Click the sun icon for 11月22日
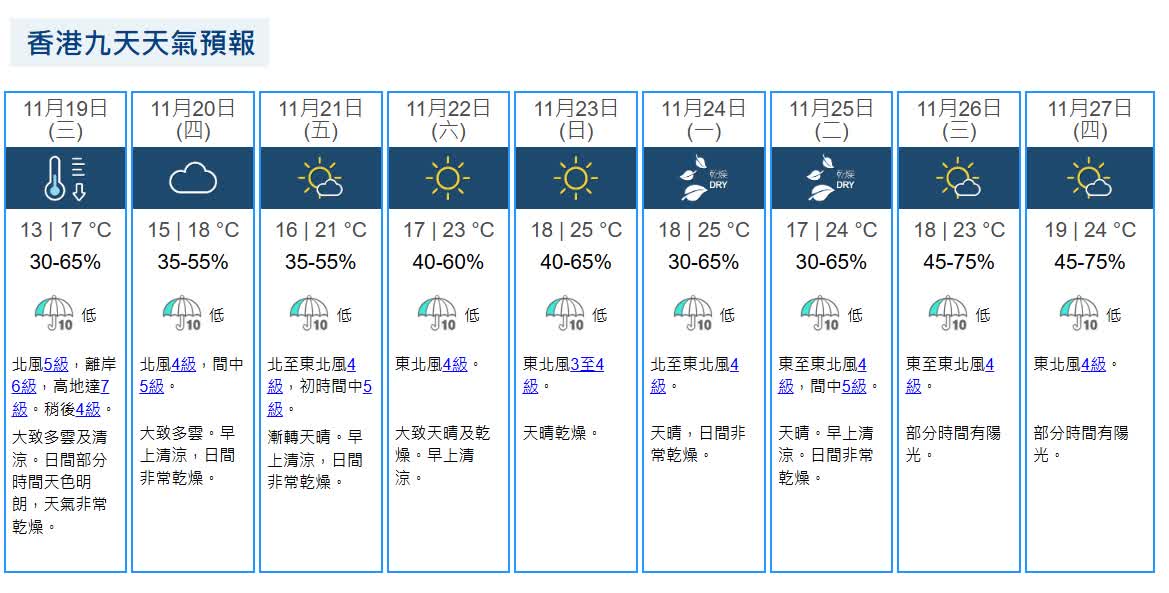Screen dimensions: 1169x593 coord(448,179)
